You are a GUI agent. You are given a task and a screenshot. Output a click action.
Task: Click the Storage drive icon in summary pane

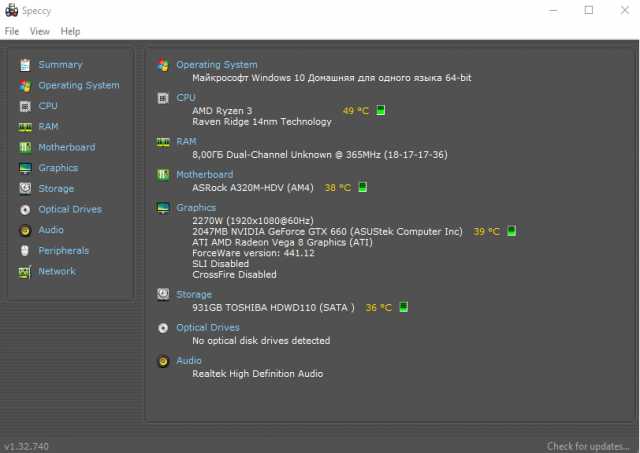point(163,294)
